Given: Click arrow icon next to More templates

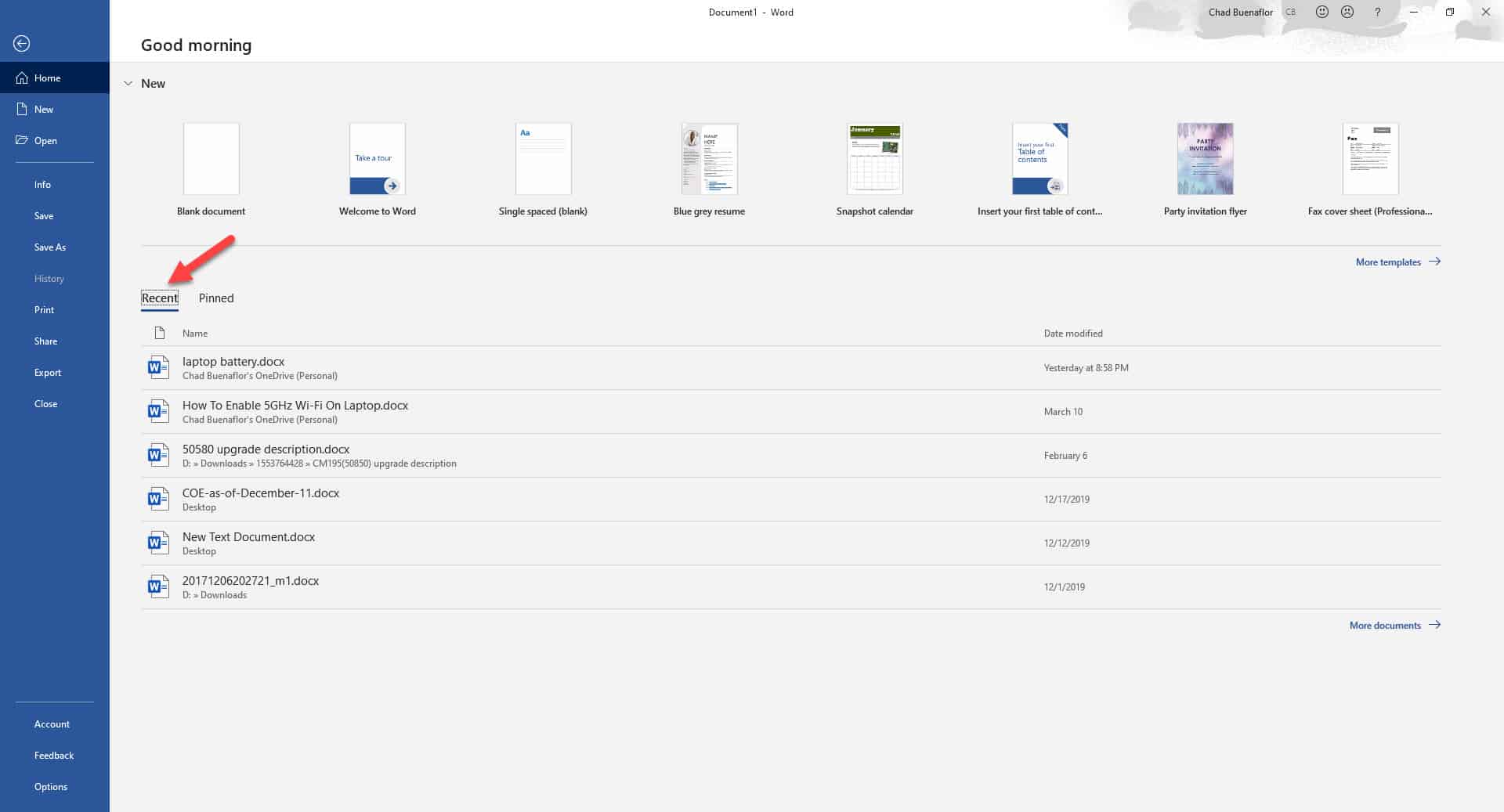Looking at the screenshot, I should (1434, 262).
